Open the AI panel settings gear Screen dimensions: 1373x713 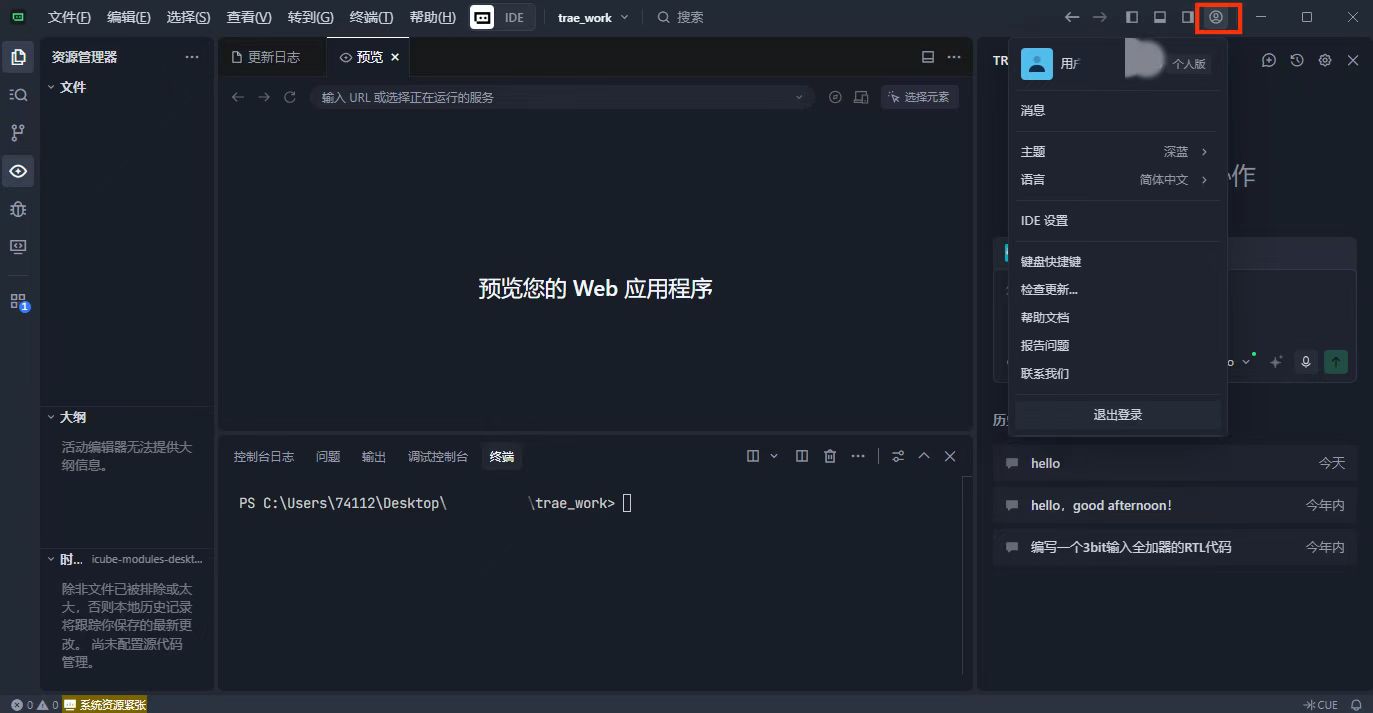[1325, 60]
